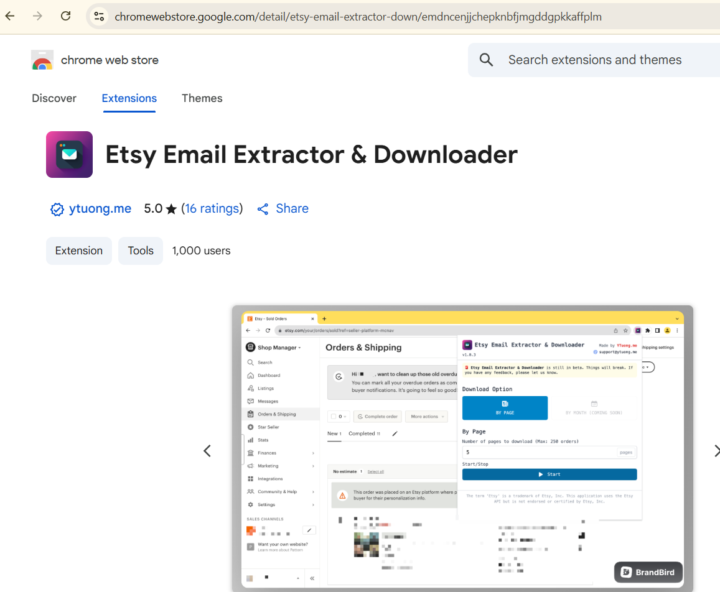Open the Themes tab

(202, 98)
